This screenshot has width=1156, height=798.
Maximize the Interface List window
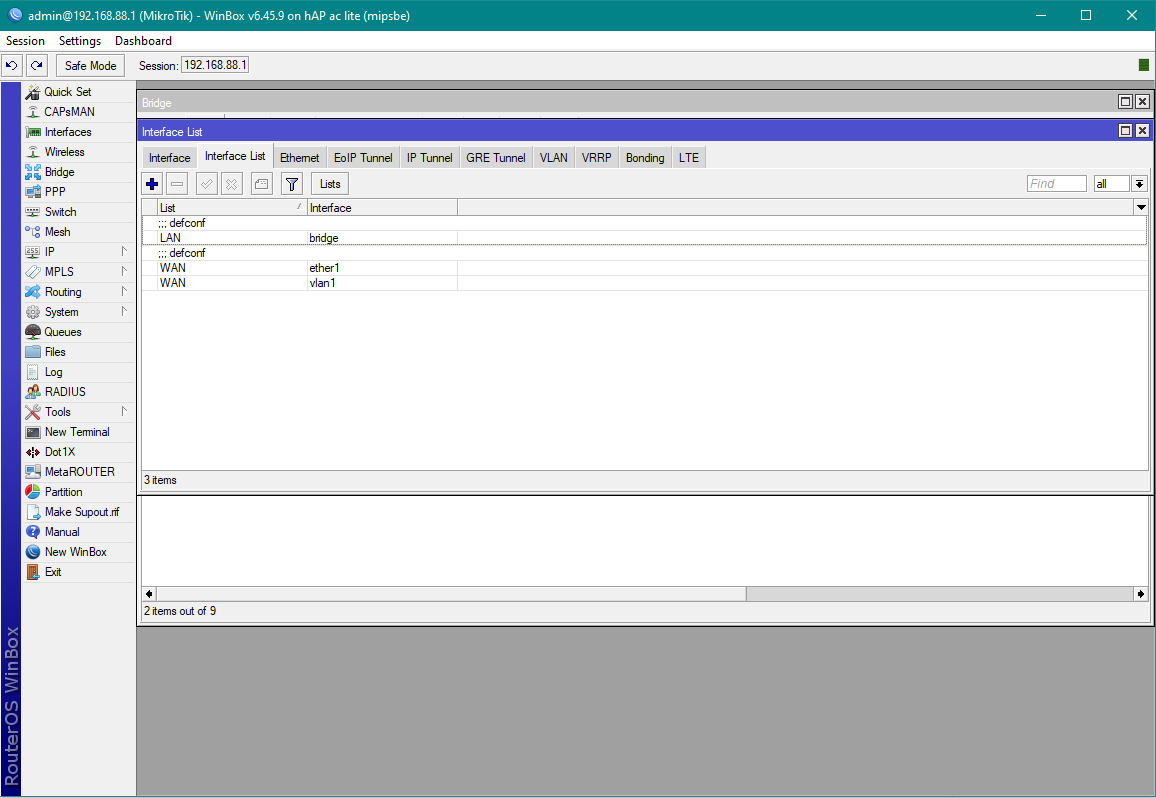[x=1125, y=131]
